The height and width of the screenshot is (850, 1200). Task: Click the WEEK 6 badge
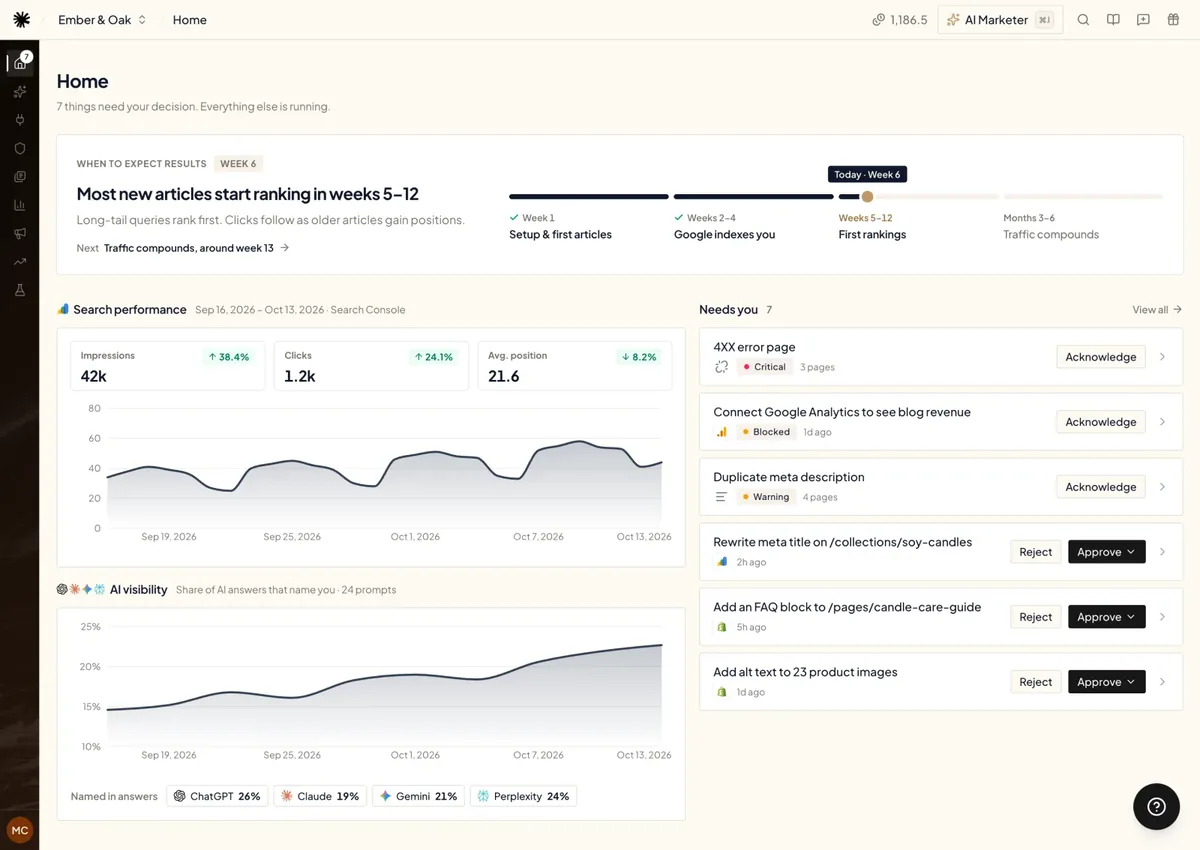pyautogui.click(x=238, y=164)
